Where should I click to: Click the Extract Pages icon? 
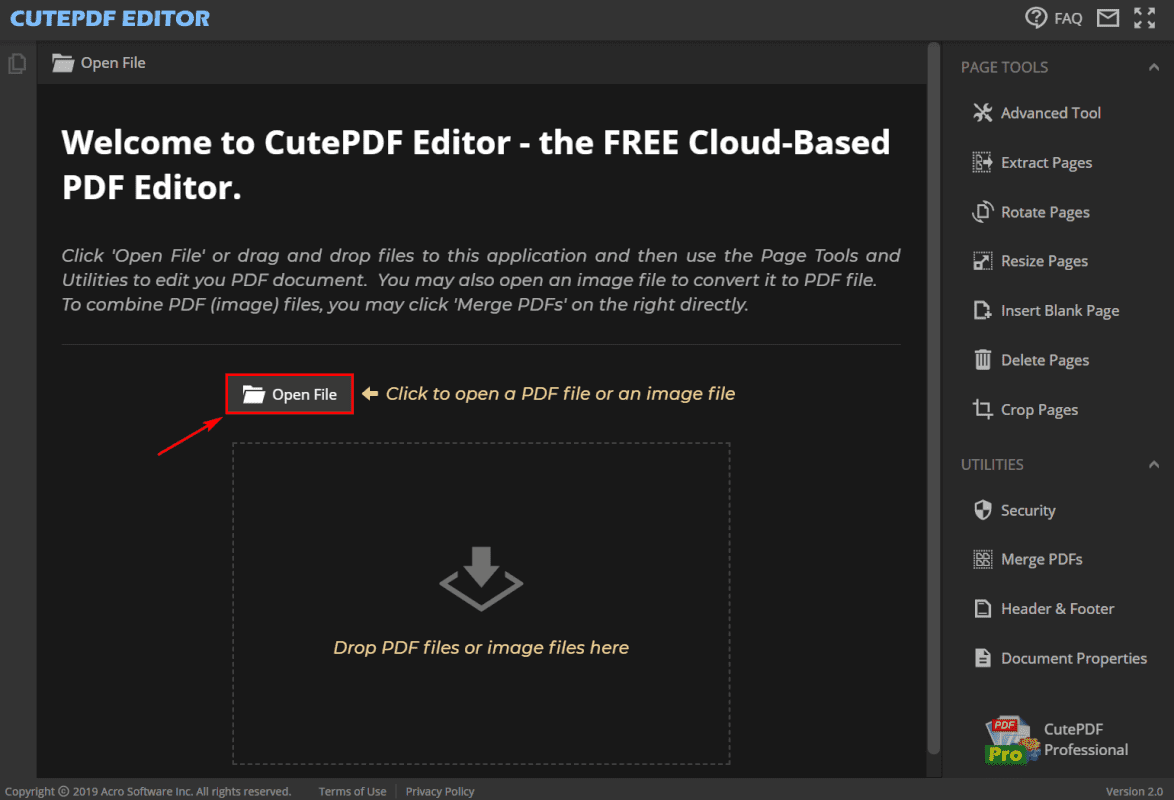click(982, 162)
